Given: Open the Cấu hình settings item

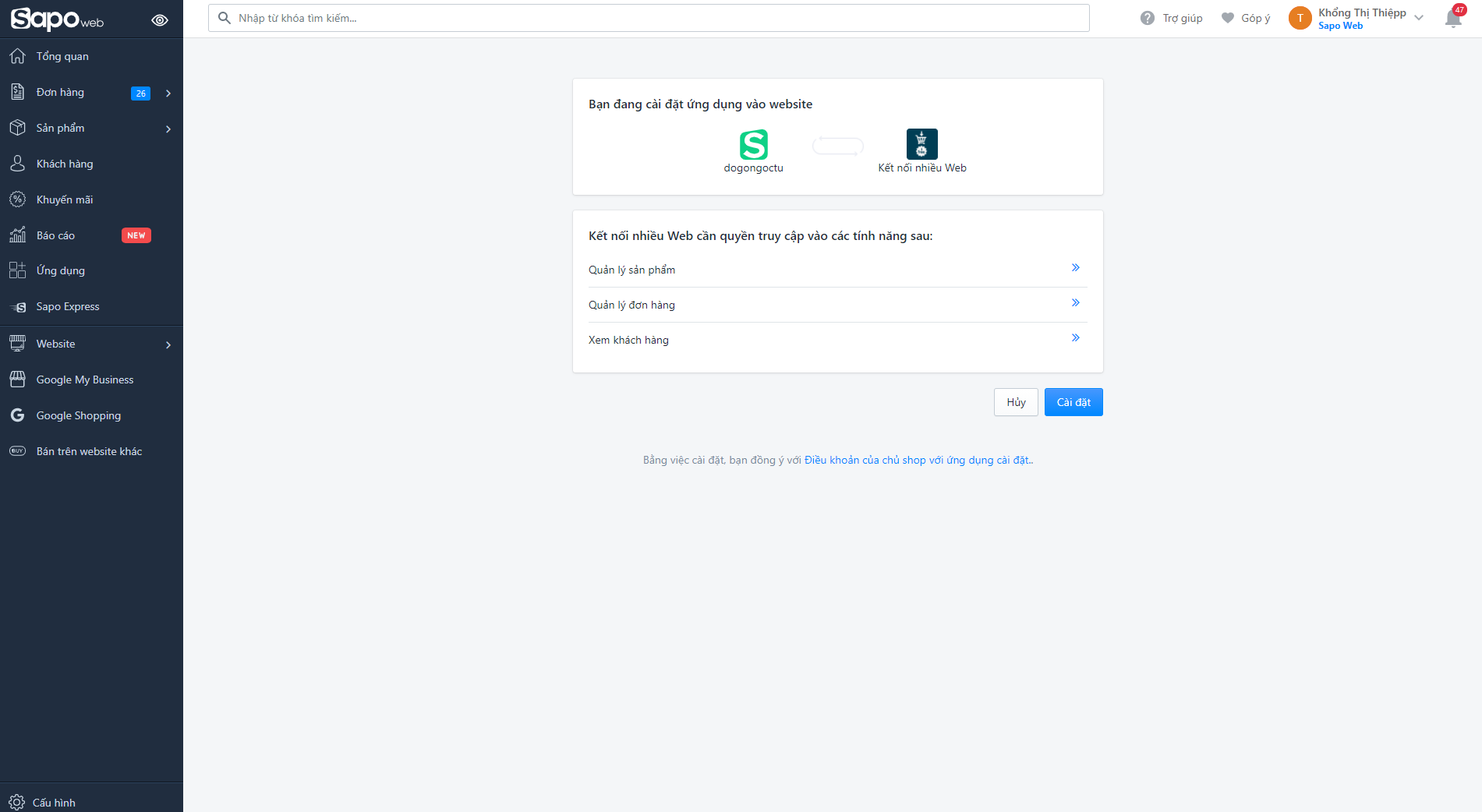Looking at the screenshot, I should (x=91, y=802).
